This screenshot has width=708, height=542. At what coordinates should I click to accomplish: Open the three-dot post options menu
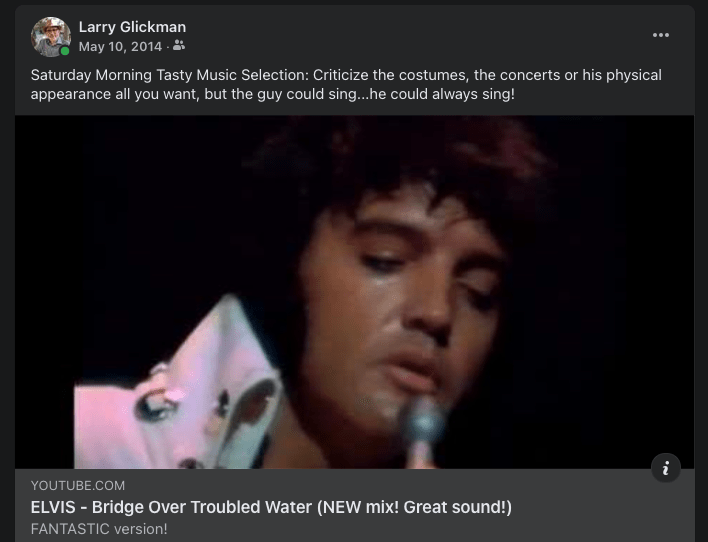661,35
